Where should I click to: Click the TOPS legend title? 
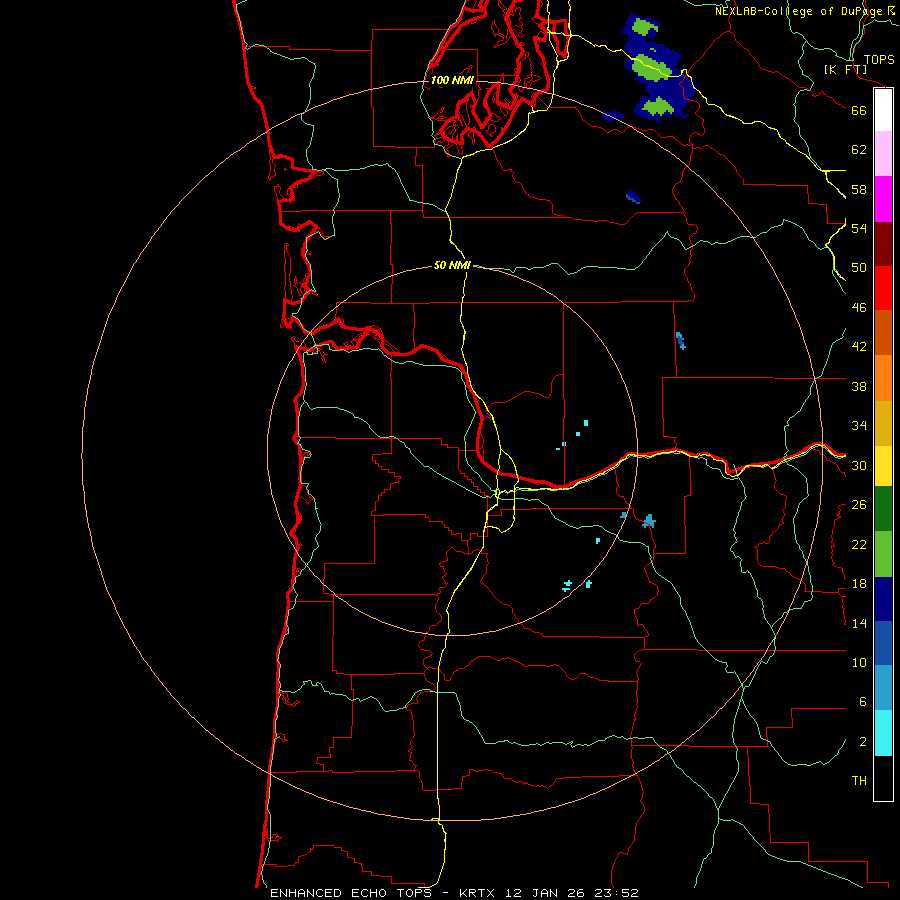tap(879, 60)
